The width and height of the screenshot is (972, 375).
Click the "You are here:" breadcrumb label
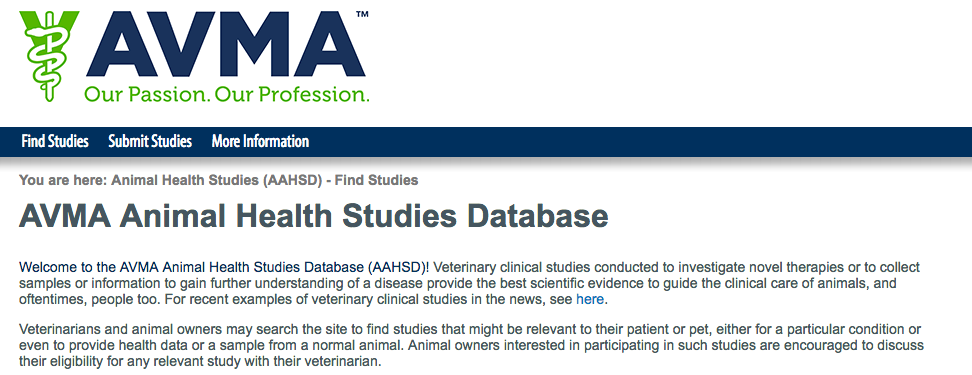coord(63,180)
